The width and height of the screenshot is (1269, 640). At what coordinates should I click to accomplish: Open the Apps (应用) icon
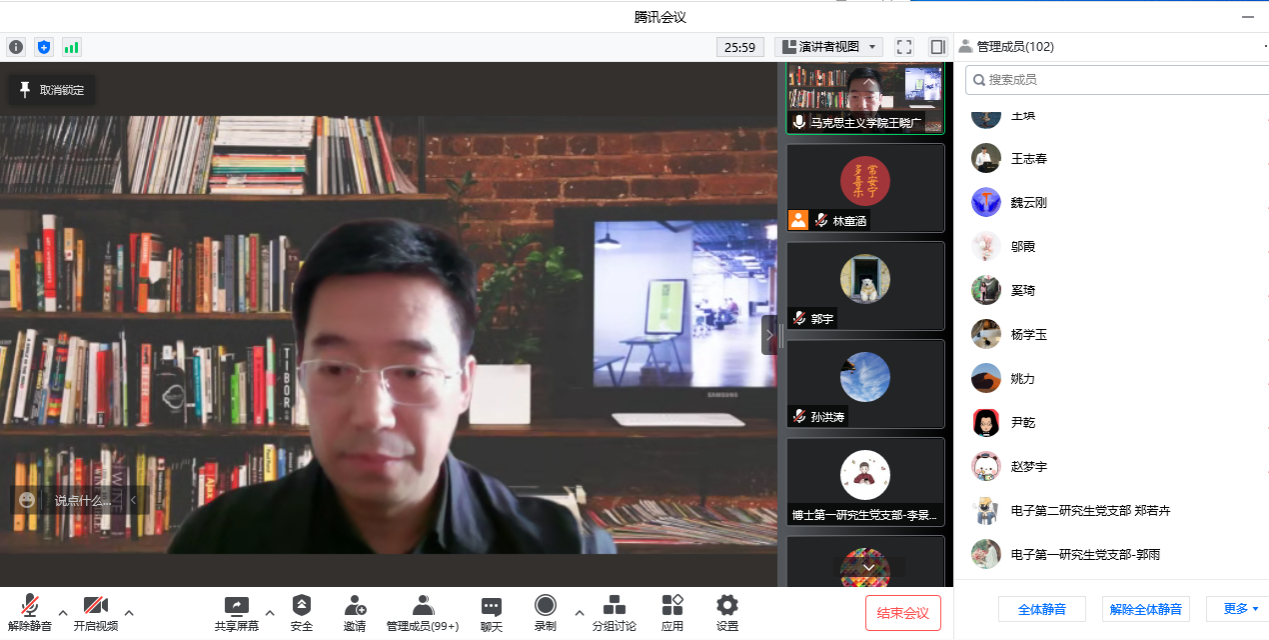point(672,612)
